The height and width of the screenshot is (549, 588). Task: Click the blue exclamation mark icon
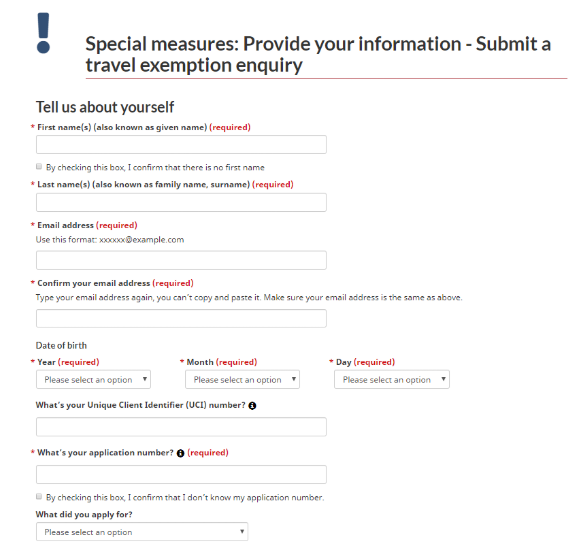click(44, 33)
